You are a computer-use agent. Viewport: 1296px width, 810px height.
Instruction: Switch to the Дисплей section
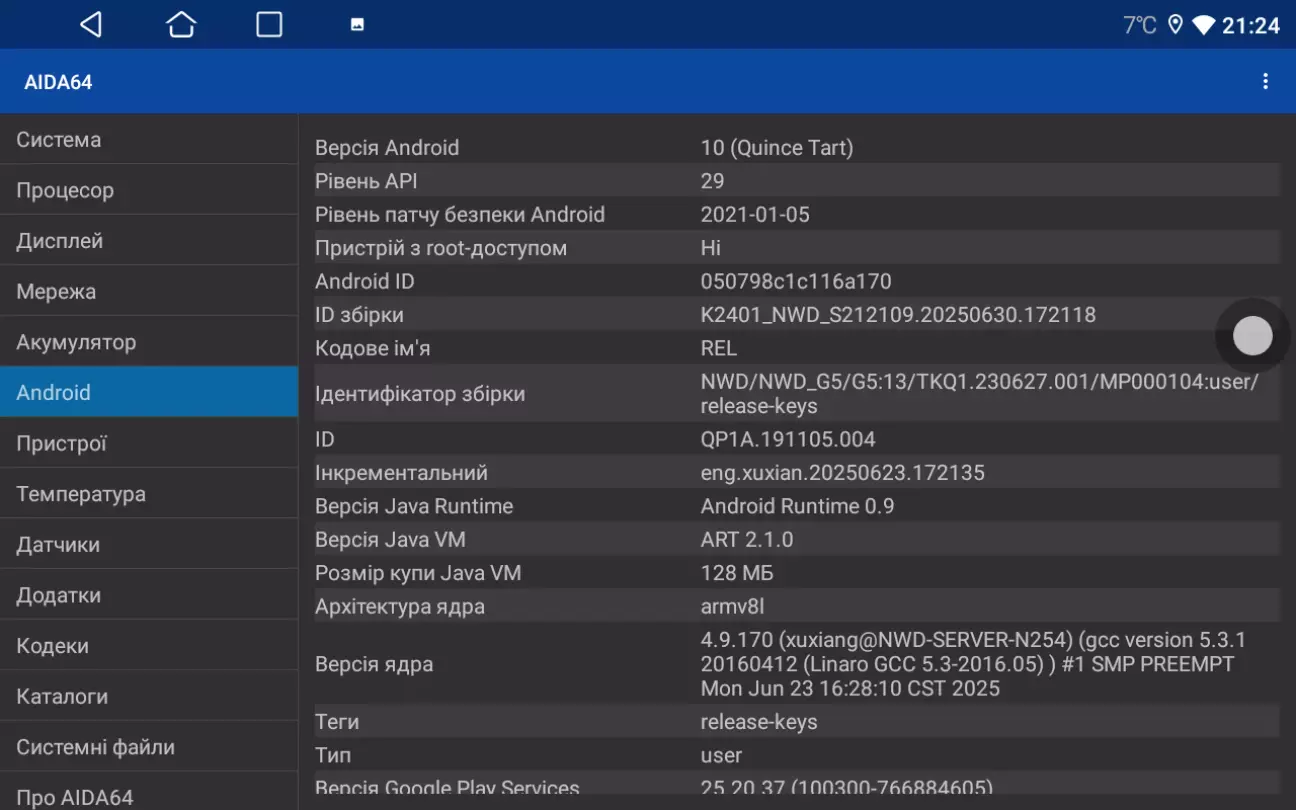click(x=149, y=241)
